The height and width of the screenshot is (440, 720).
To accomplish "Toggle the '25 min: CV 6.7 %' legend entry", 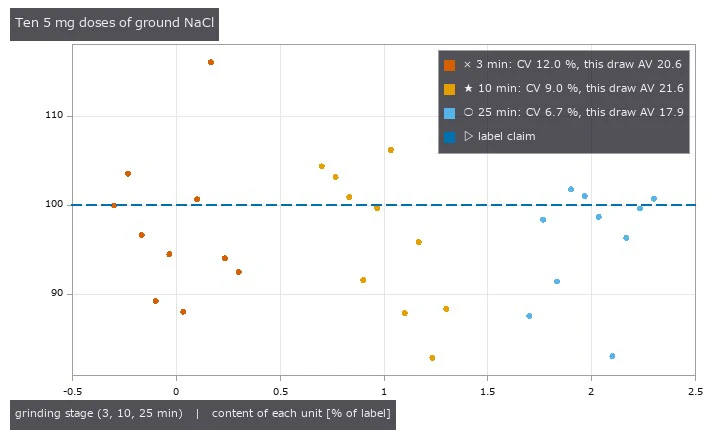I will (564, 113).
